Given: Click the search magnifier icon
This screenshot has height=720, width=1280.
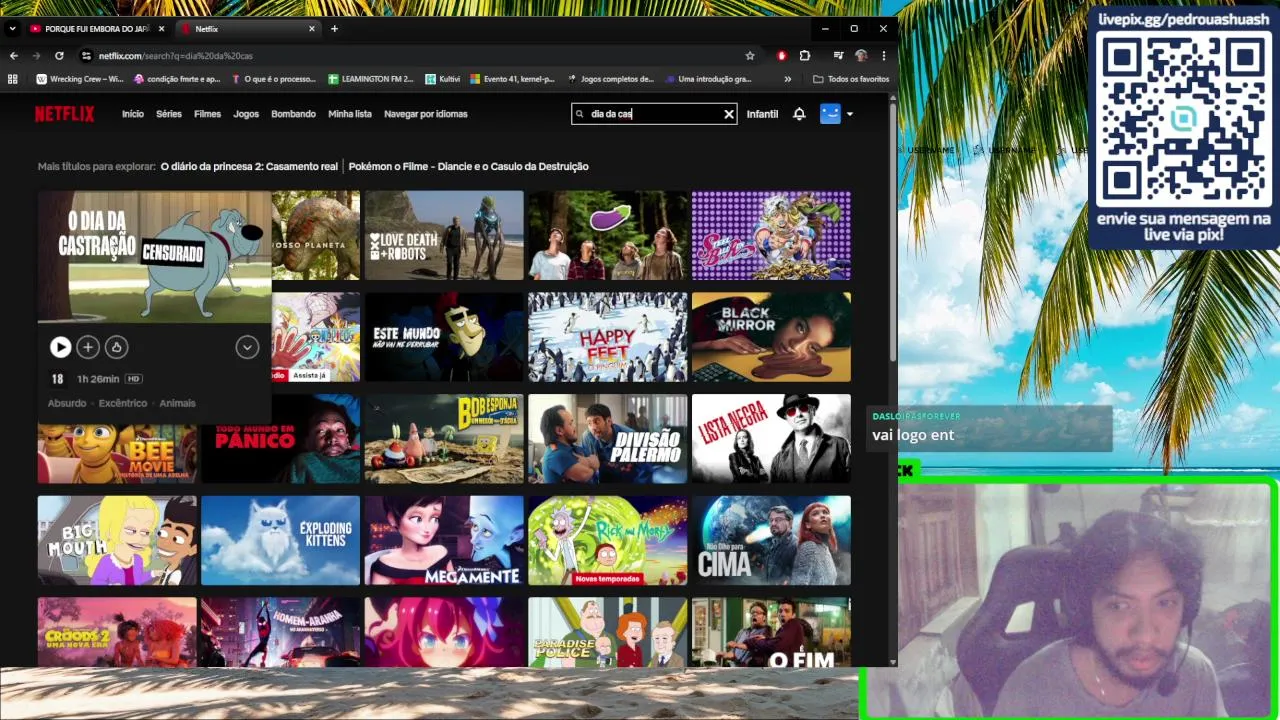Looking at the screenshot, I should coord(580,114).
